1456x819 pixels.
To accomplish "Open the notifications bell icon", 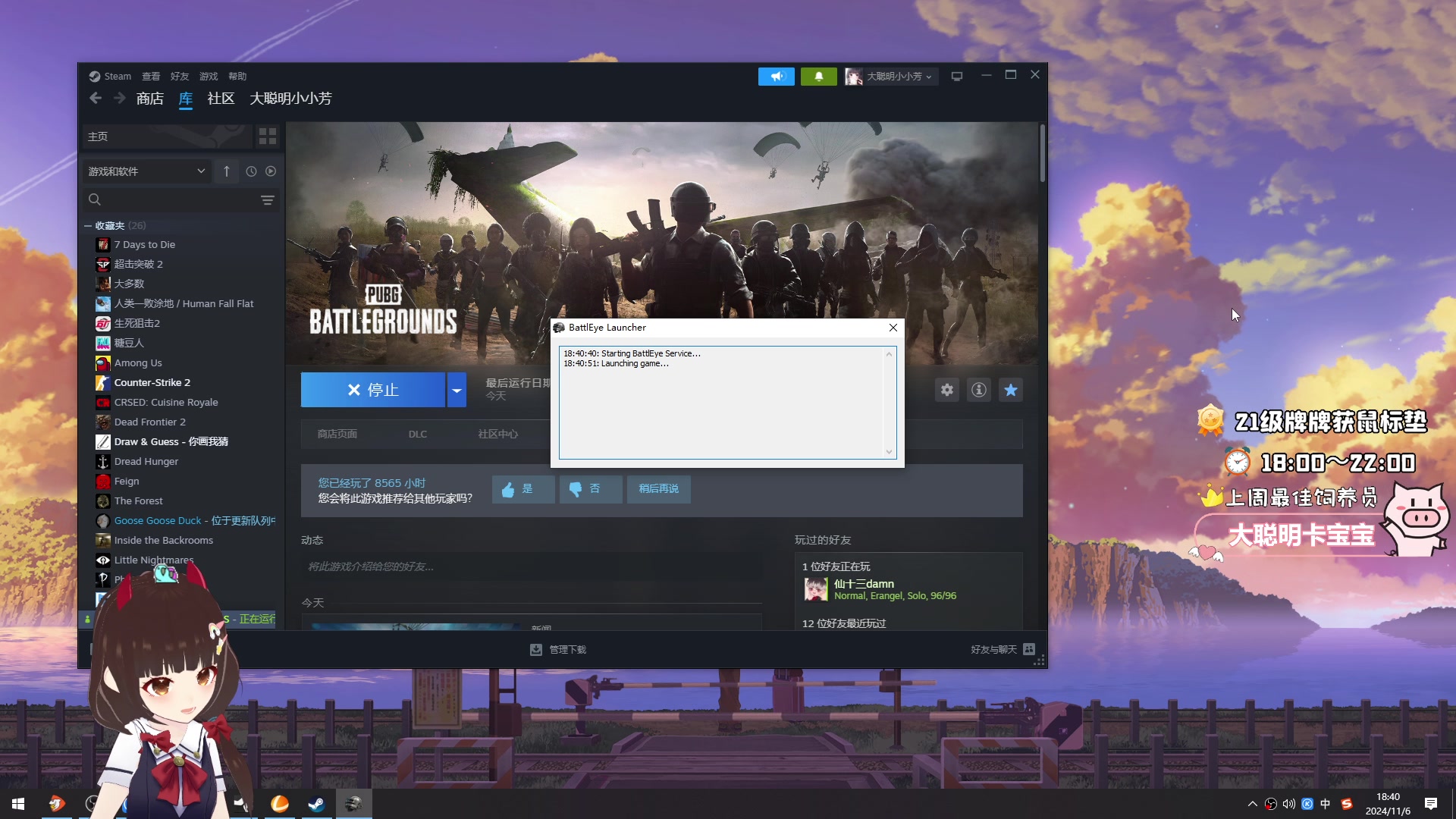I will pos(819,77).
